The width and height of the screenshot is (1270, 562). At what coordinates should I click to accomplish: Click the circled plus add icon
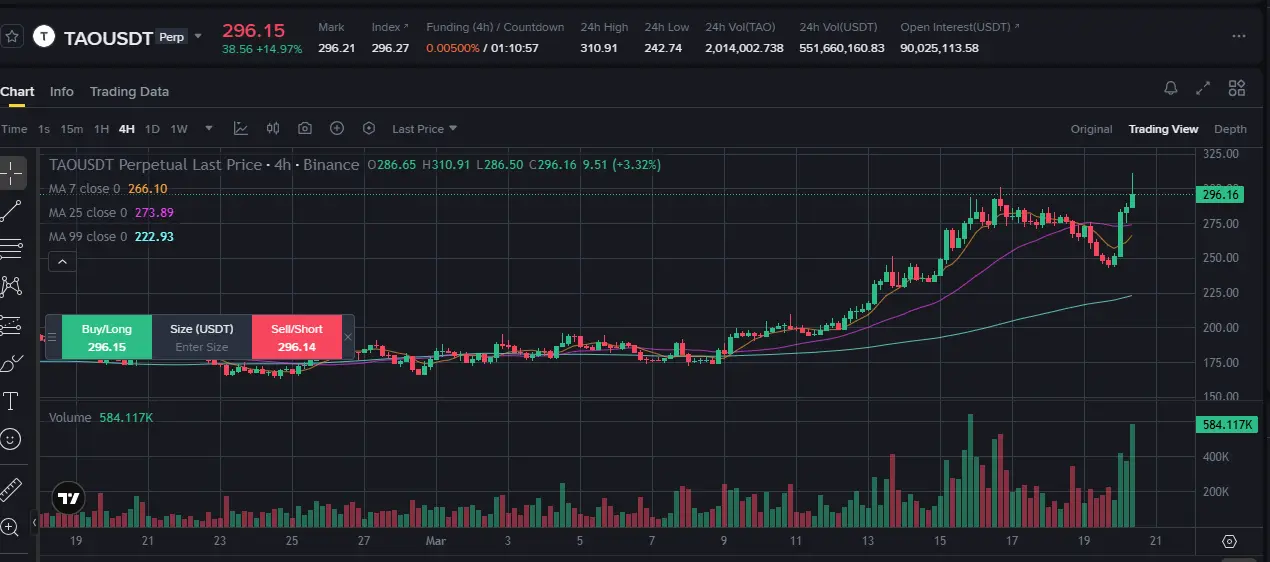pyautogui.click(x=337, y=128)
